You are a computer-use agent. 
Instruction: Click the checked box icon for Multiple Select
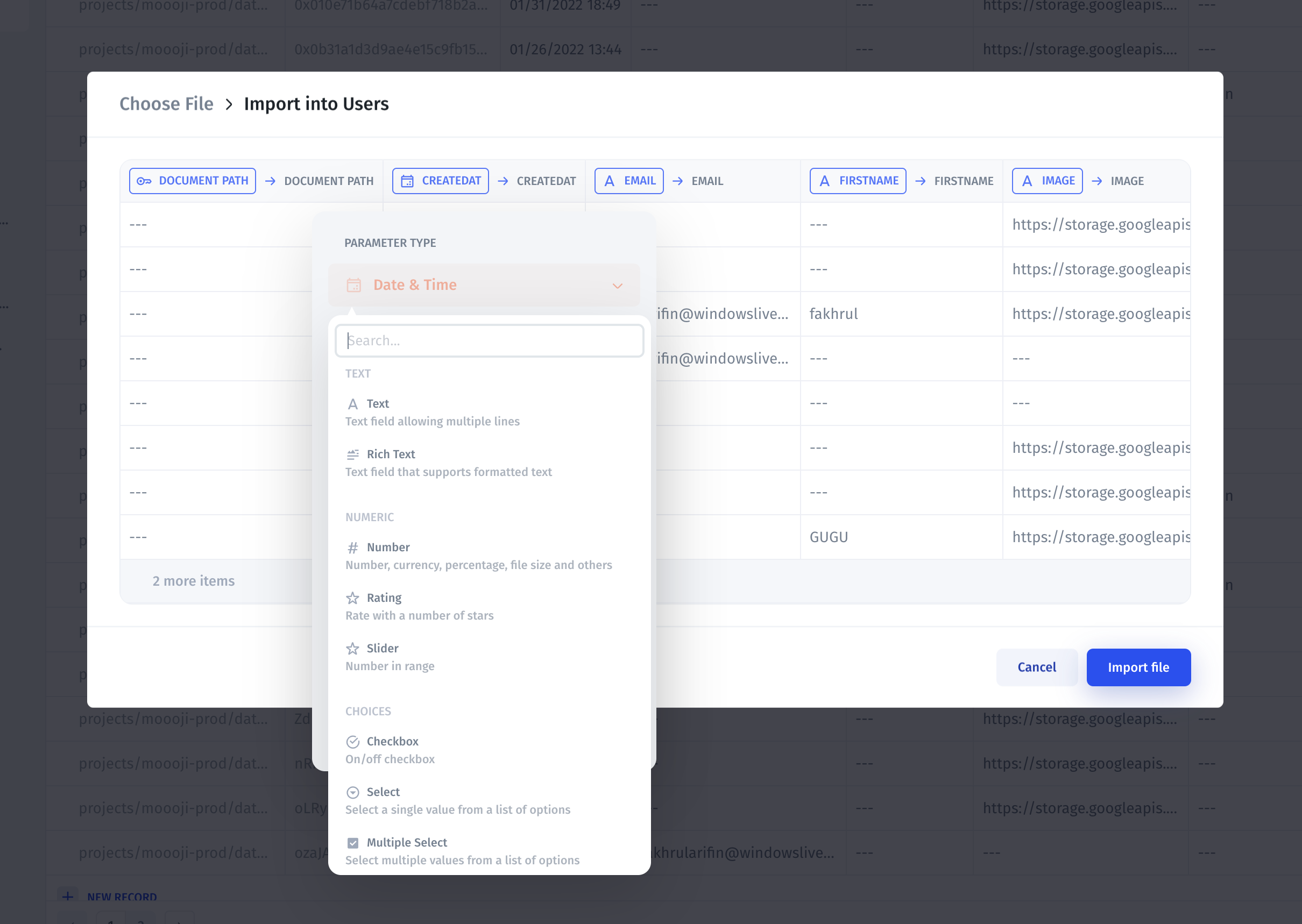[x=353, y=843]
